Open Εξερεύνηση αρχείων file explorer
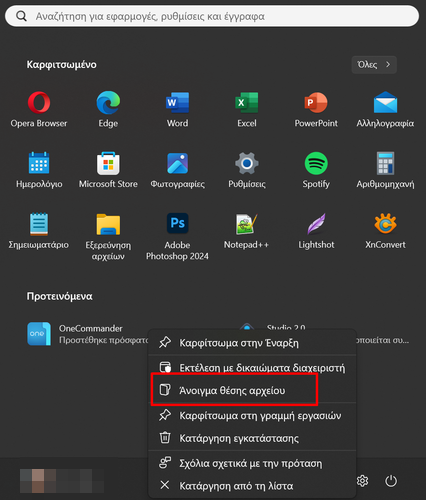 pos(108,237)
